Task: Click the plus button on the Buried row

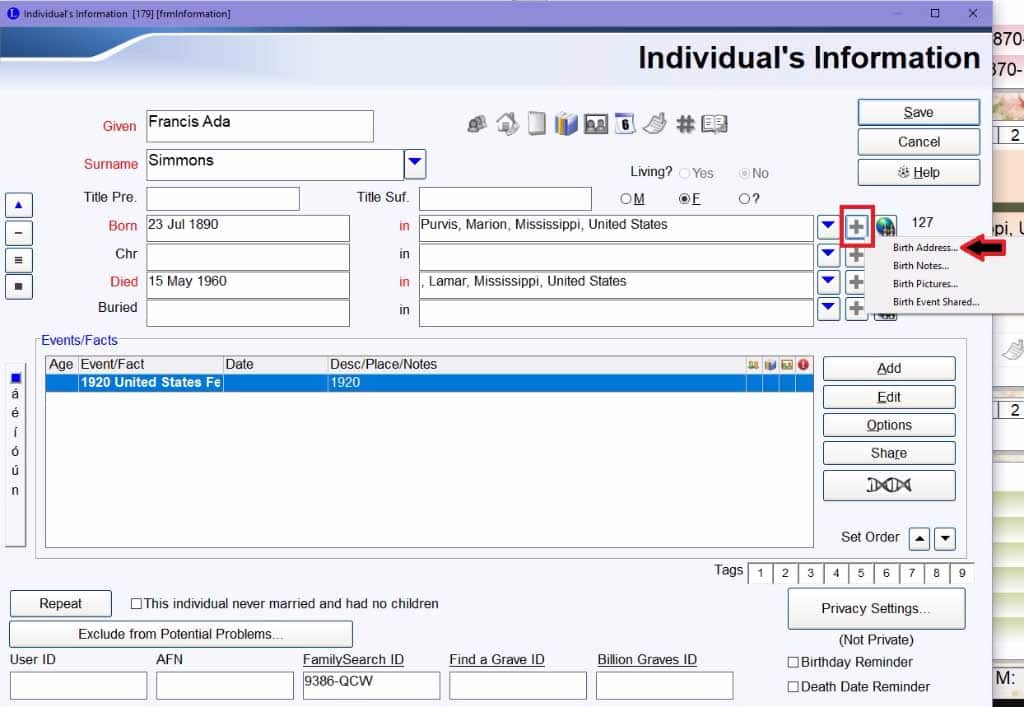Action: click(856, 309)
